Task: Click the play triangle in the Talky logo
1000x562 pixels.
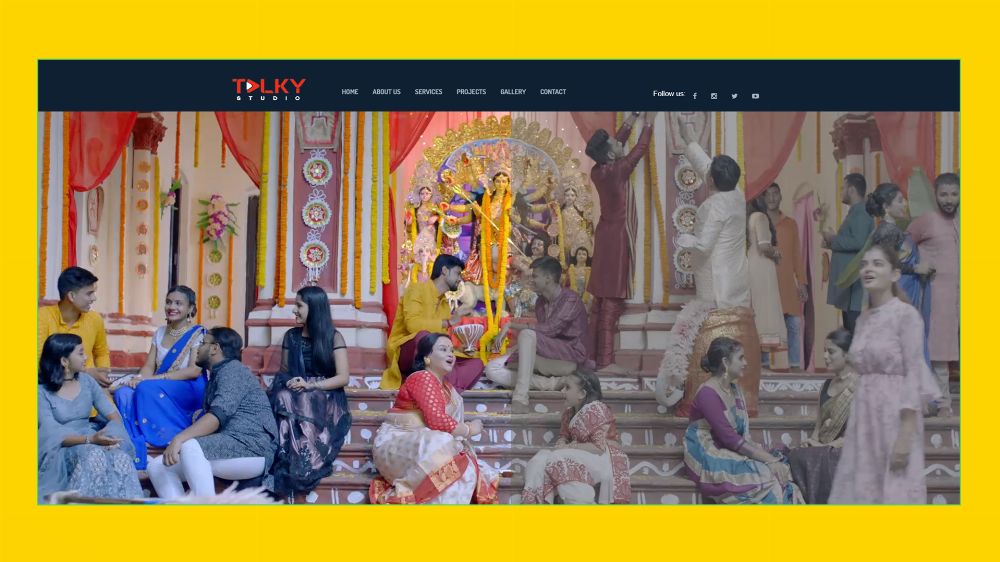Action: click(x=250, y=86)
